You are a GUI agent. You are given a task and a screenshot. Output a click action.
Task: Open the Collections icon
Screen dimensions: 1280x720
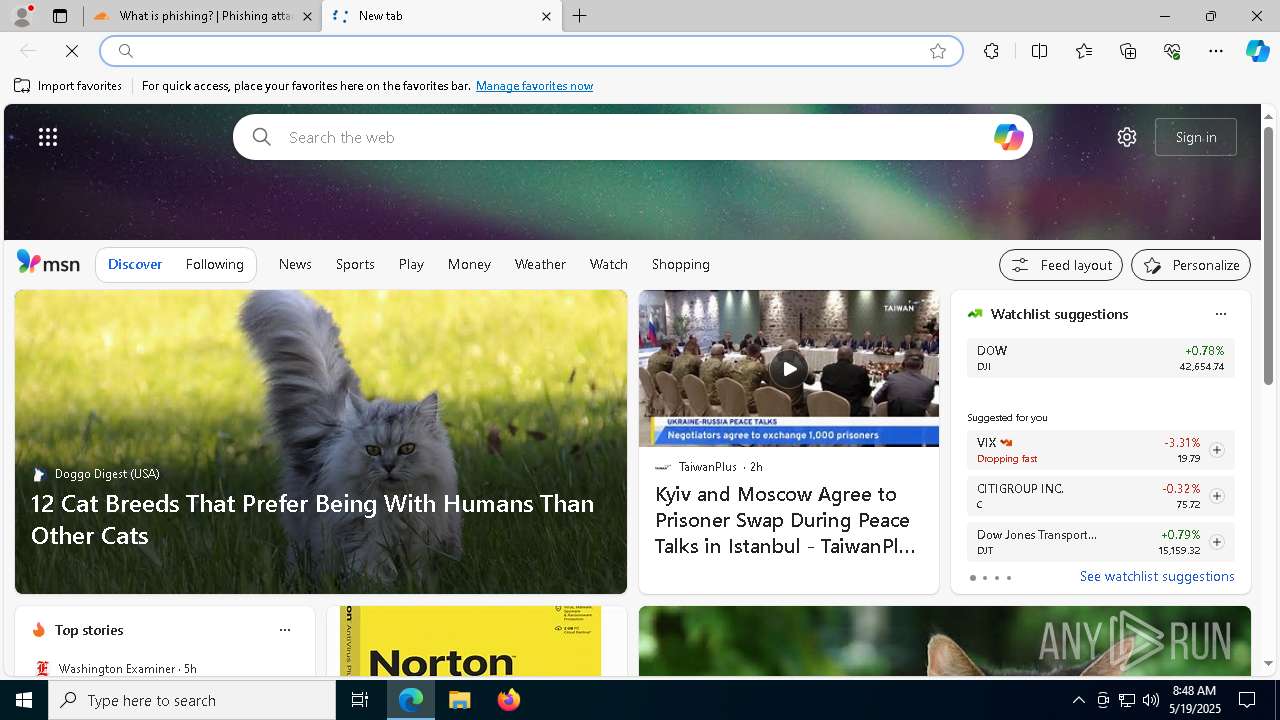1128,51
